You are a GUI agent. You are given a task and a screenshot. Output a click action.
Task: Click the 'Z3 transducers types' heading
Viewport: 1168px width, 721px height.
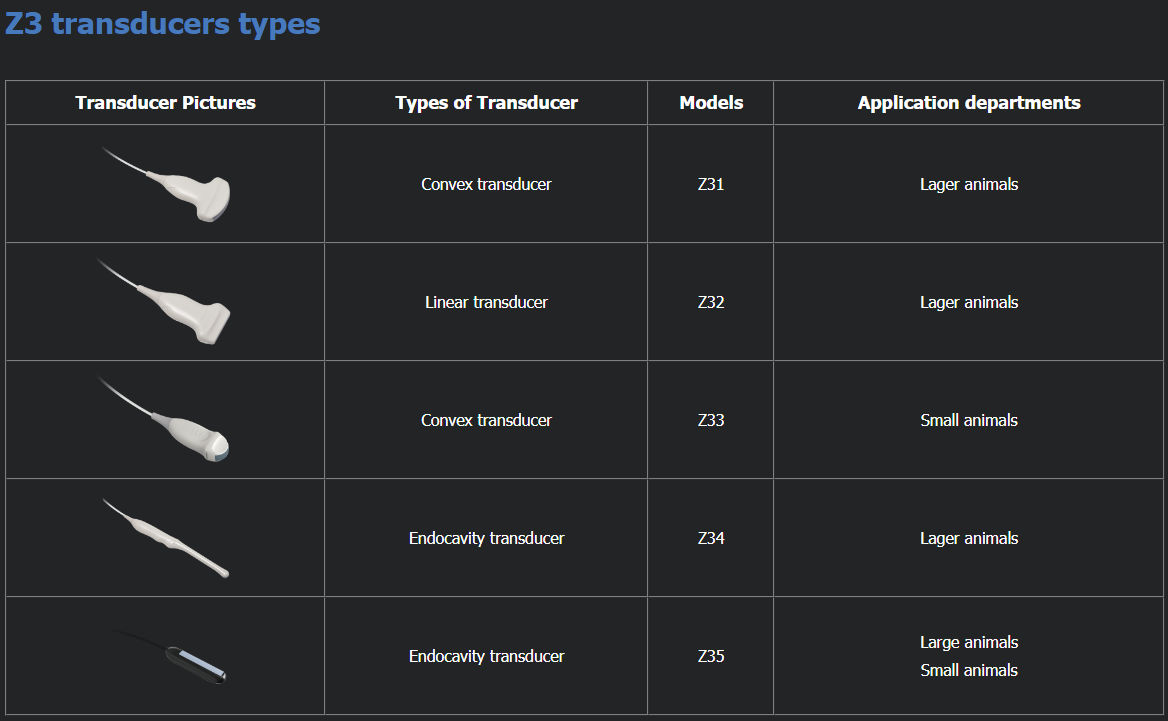click(x=162, y=23)
